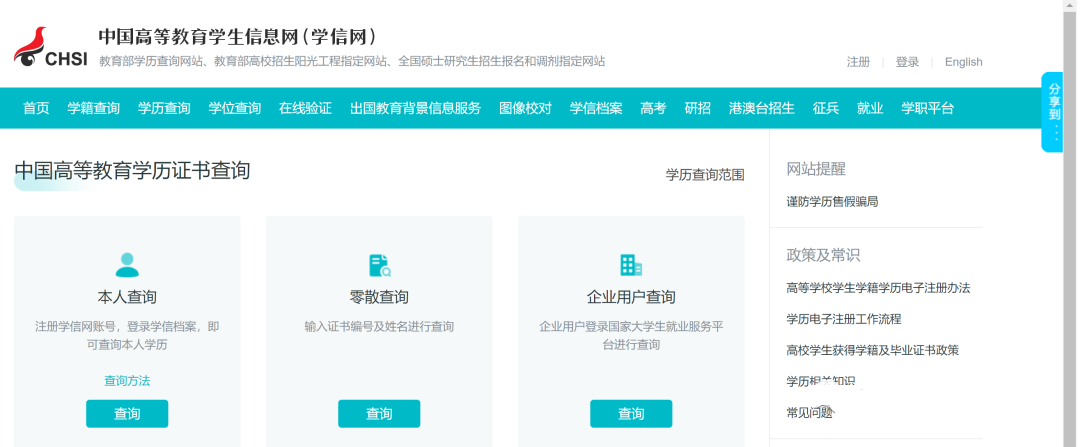This screenshot has height=447, width=1080.
Task: Click 查询 button under 本人查询
Action: (127, 414)
